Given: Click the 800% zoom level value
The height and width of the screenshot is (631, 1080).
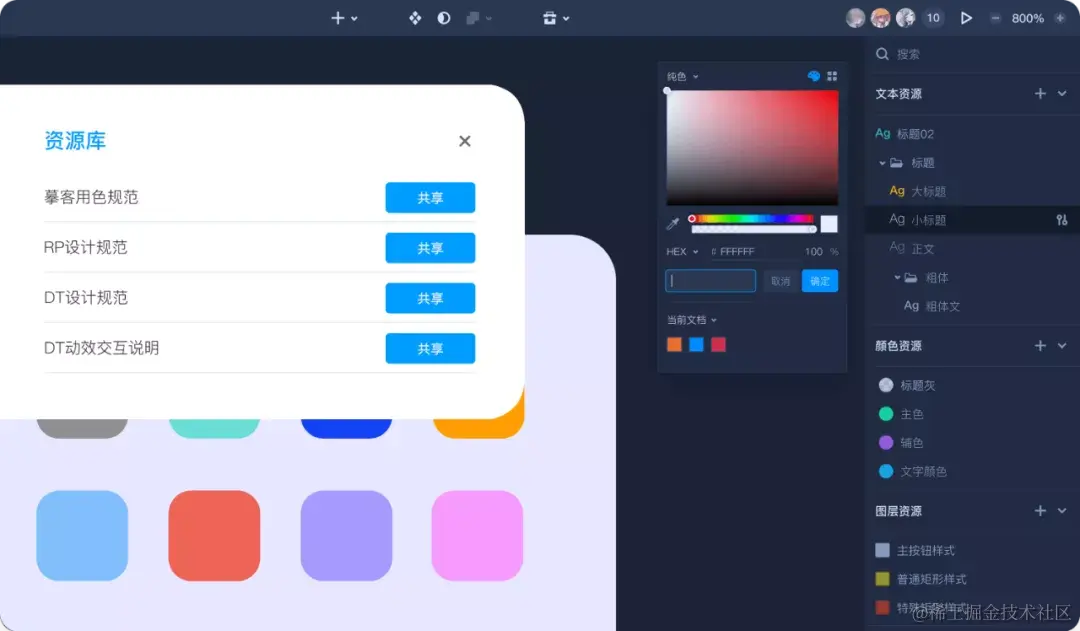Looking at the screenshot, I should click(1028, 19).
